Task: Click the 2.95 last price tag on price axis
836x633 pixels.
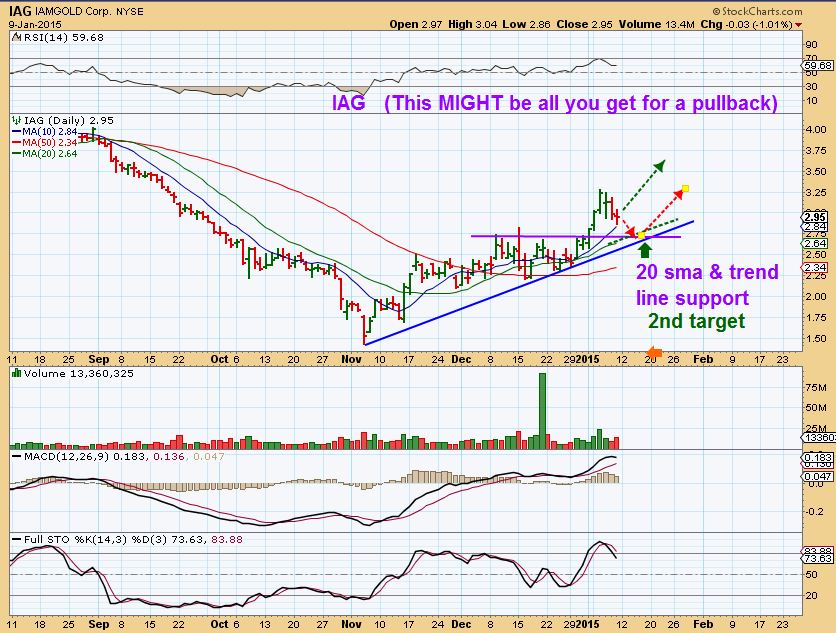Action: pos(815,217)
